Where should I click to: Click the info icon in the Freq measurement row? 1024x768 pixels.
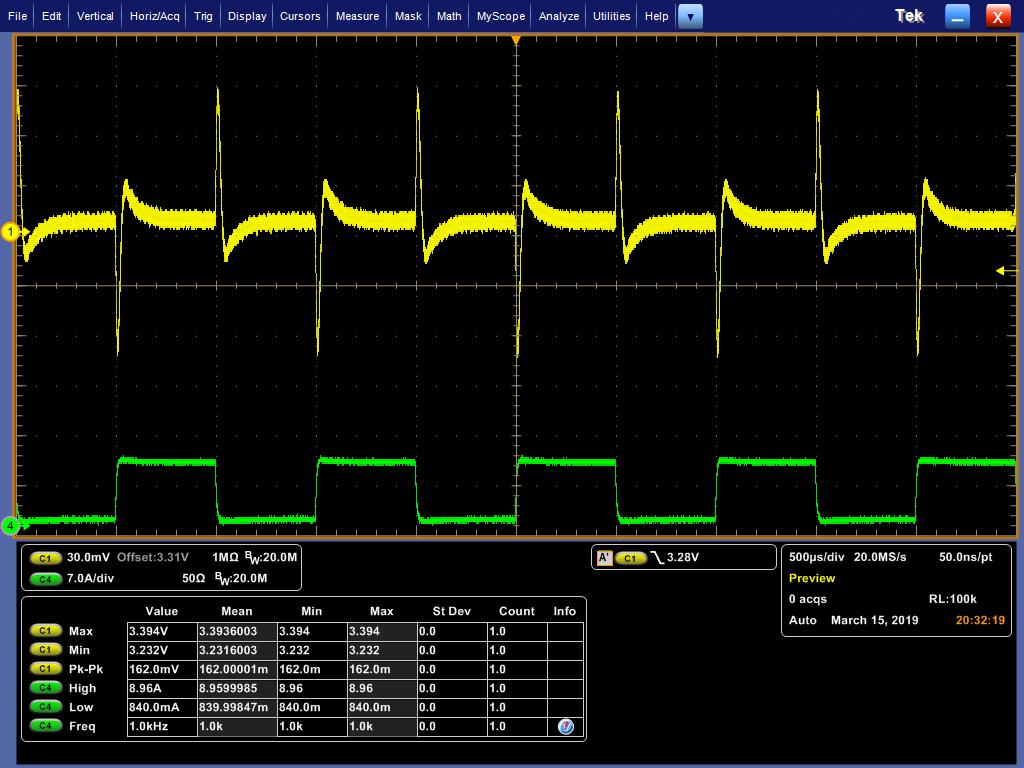tap(565, 727)
